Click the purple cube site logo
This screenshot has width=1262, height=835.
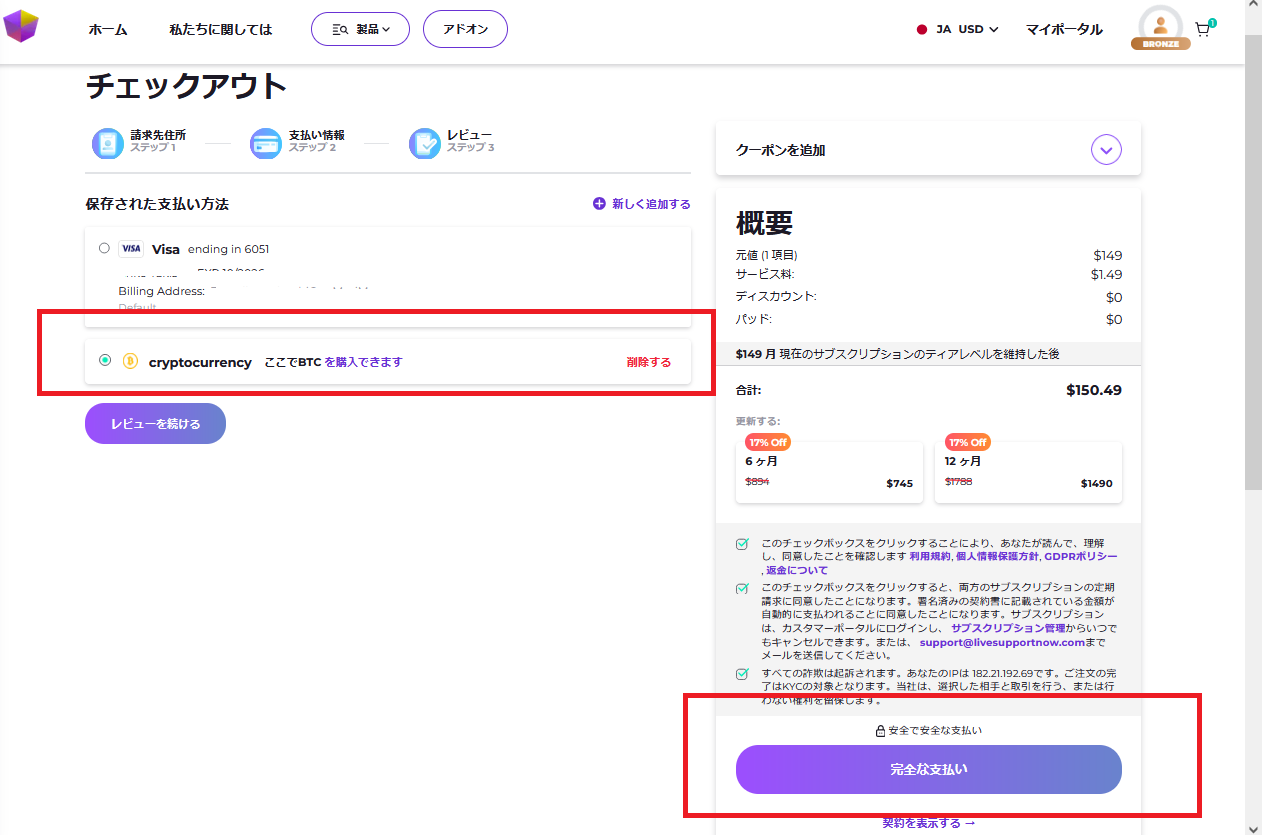[x=20, y=26]
